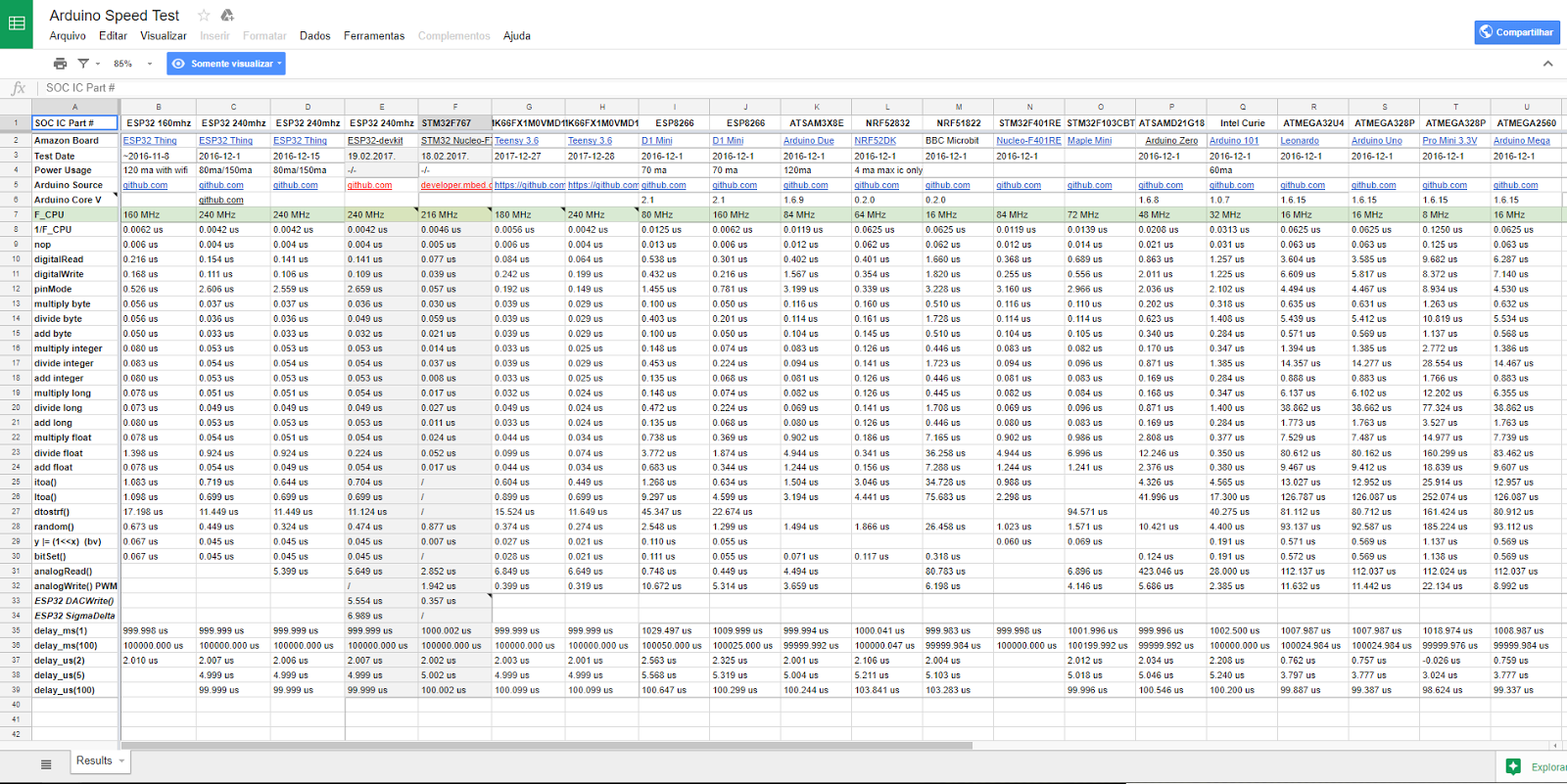Click the green Explorar icon
Screen dimensions: 1567x784
(x=1513, y=766)
